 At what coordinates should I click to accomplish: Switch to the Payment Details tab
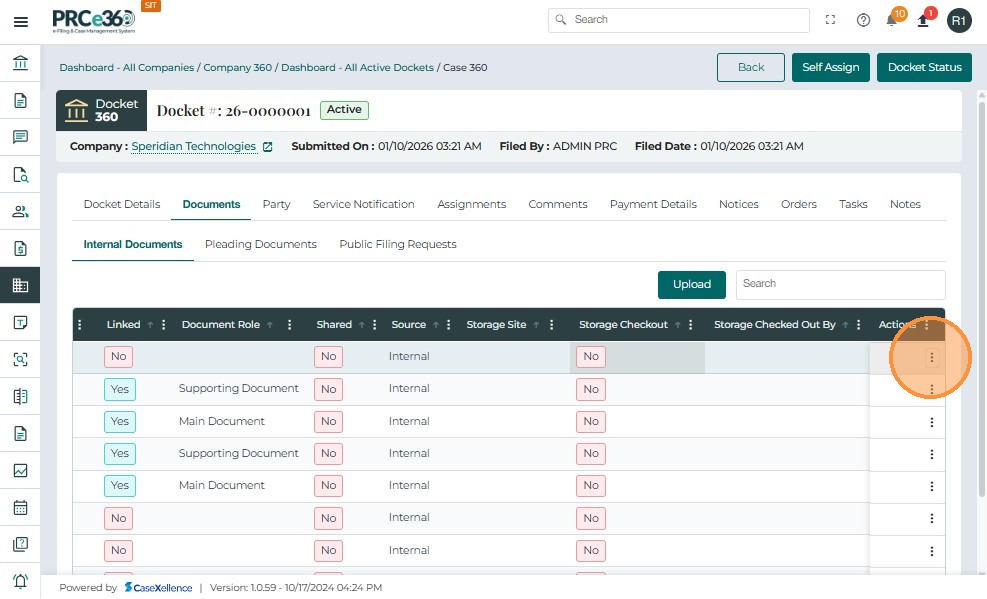pos(653,204)
